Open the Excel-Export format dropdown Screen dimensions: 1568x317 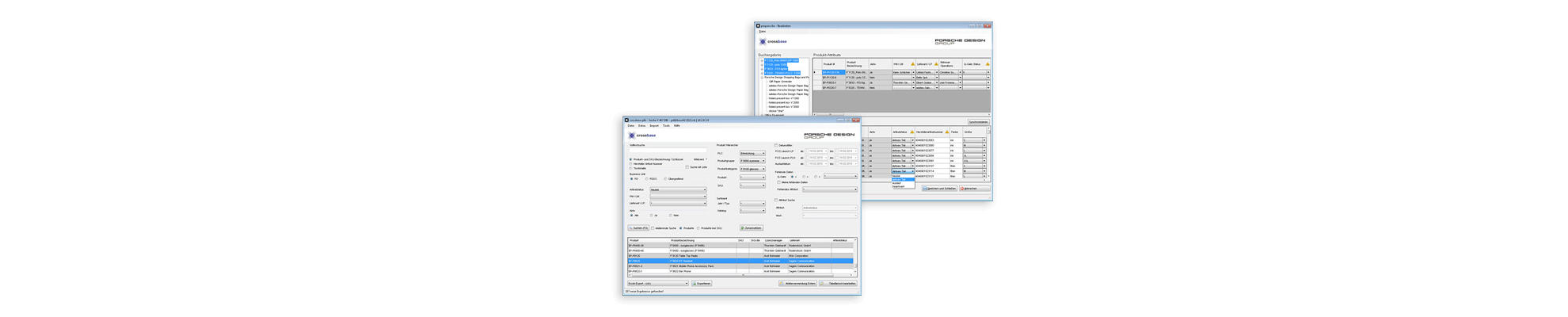click(658, 283)
